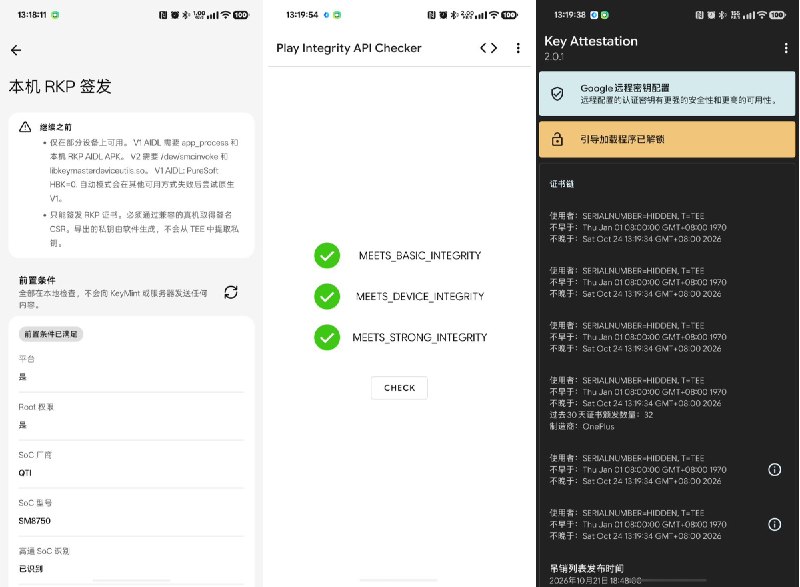Tap the Play Integrity API Checker title

click(349, 48)
